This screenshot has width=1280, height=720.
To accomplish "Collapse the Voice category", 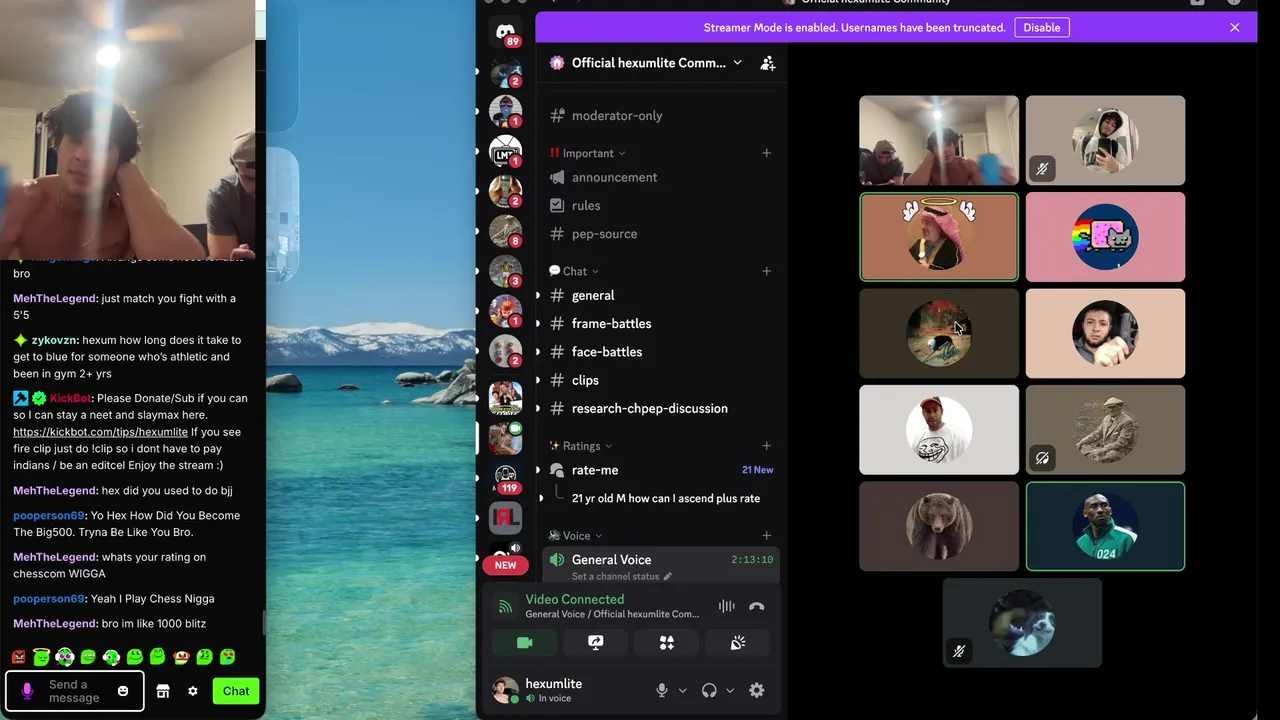I will (576, 536).
